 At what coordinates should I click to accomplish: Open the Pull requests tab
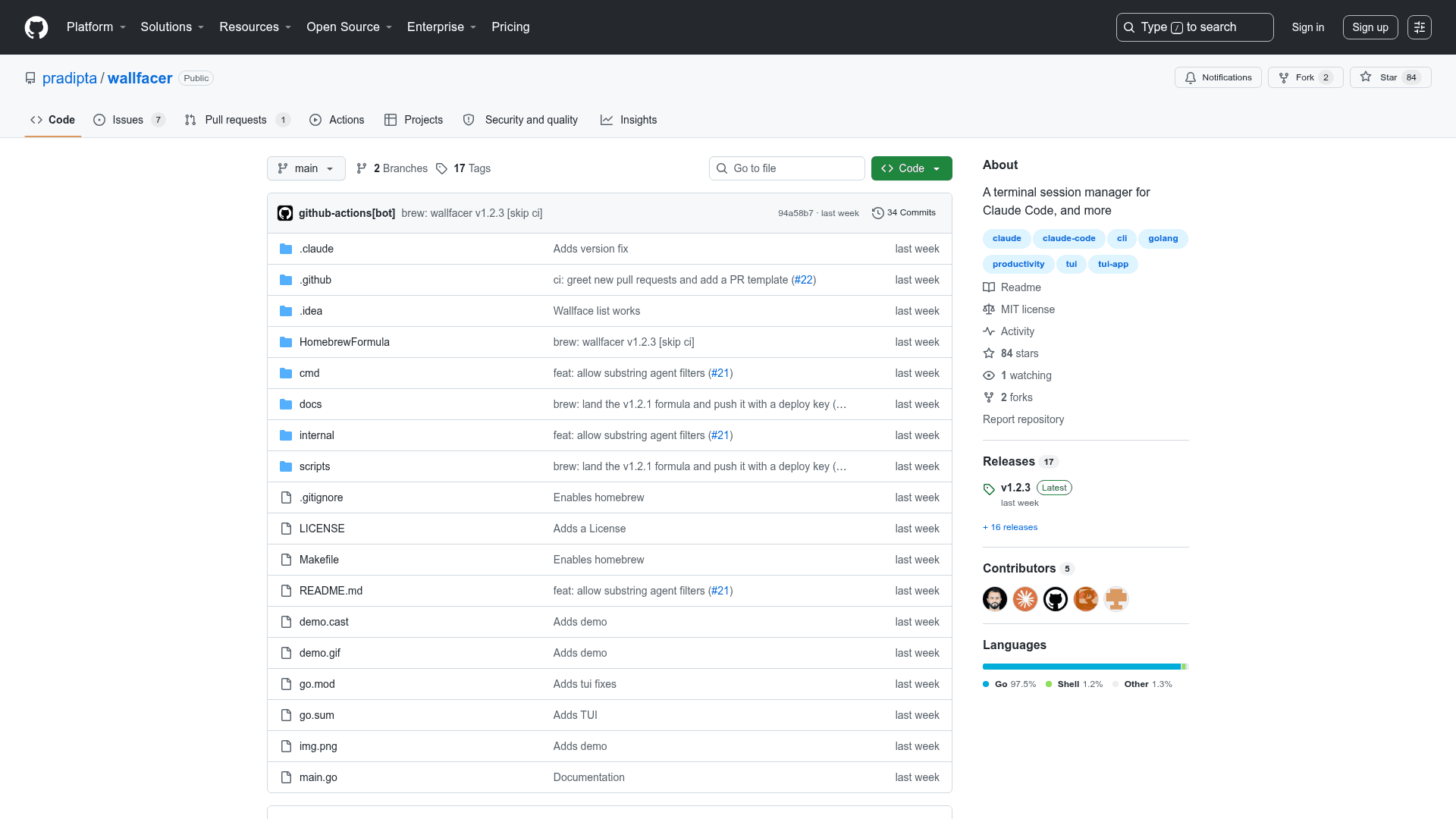pos(237,120)
